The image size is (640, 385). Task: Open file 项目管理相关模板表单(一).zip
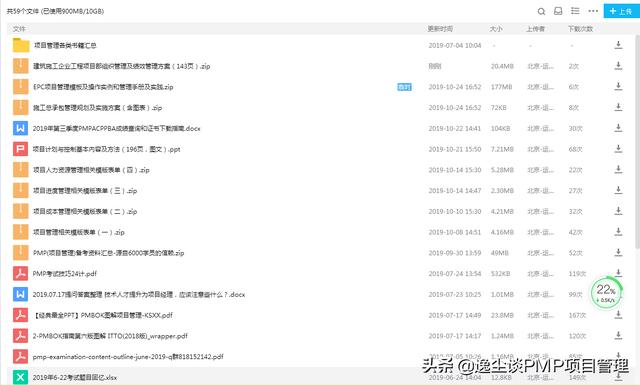click(79, 232)
